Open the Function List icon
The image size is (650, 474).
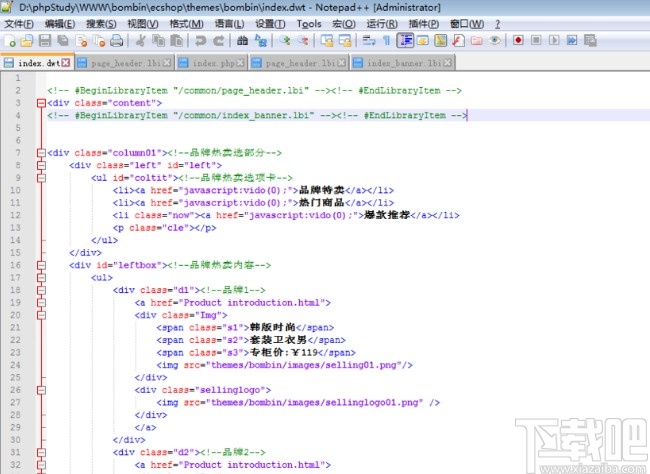pos(458,41)
